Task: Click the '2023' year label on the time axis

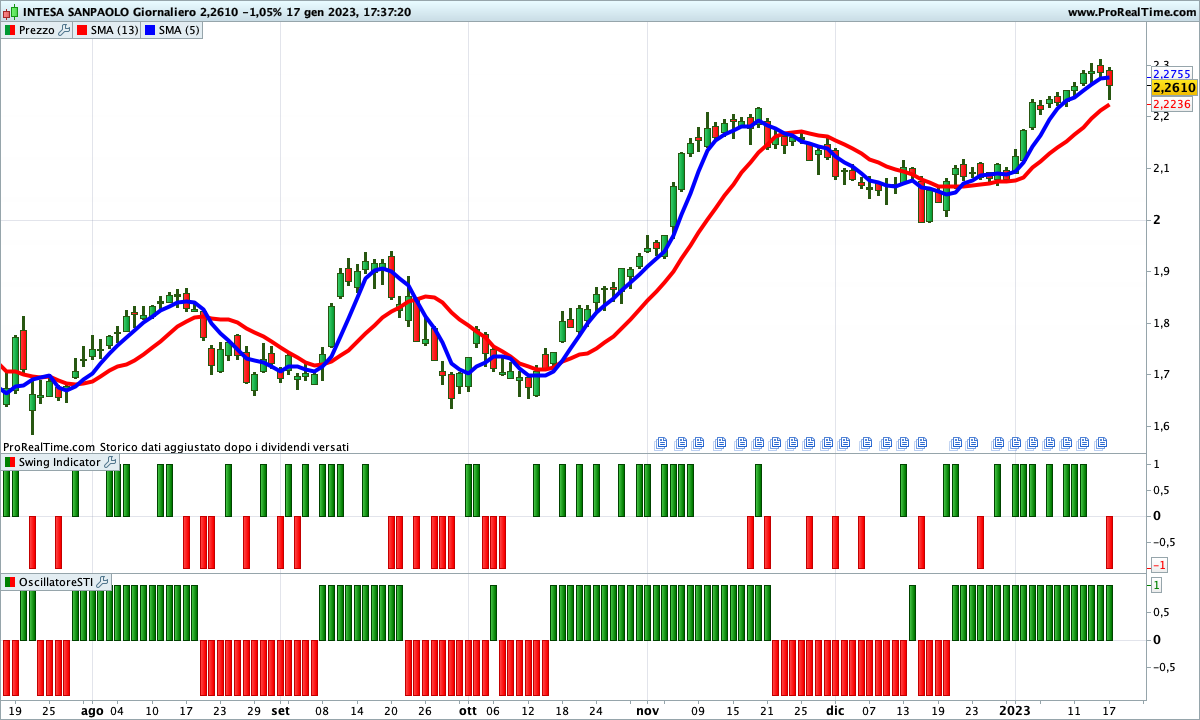Action: (1014, 711)
